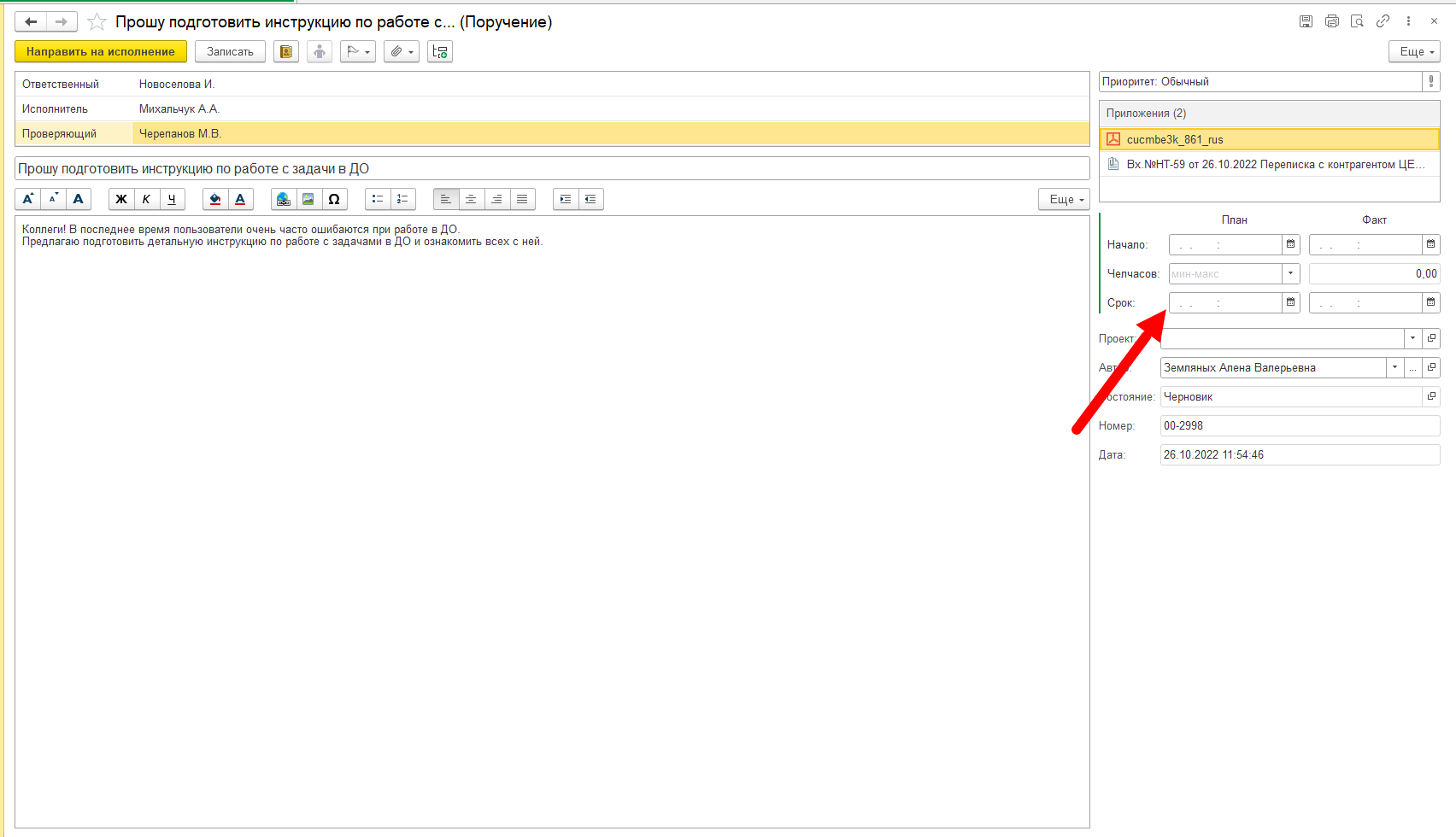The height and width of the screenshot is (837, 1456).
Task: Click the save diskette icon in the title bar
Action: [x=1306, y=21]
